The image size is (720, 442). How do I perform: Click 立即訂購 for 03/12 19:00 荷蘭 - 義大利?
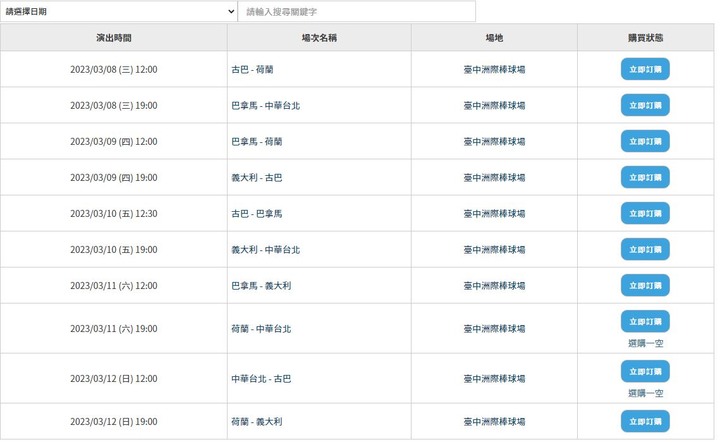645,421
